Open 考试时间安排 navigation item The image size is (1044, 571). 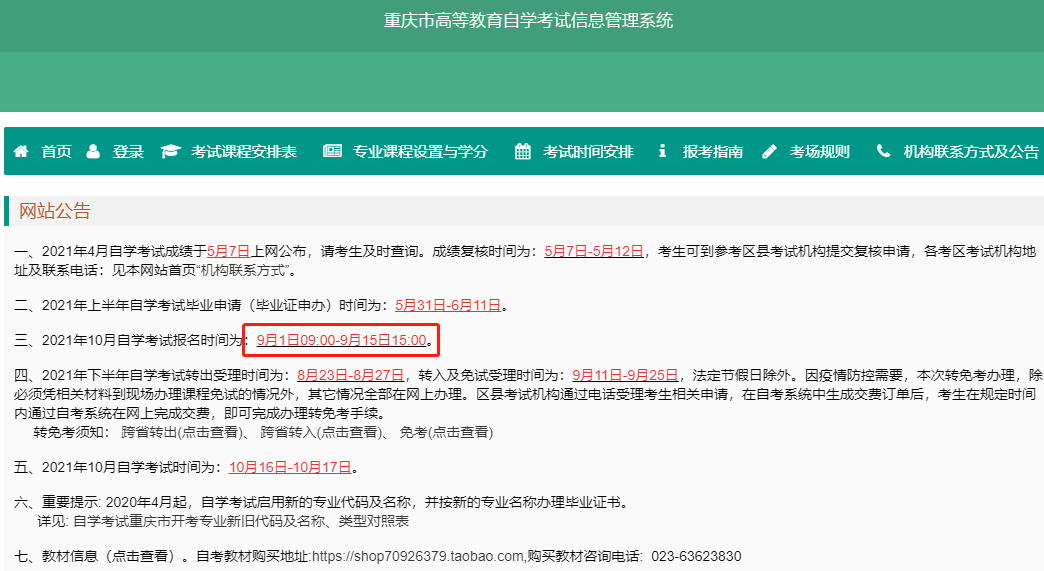tap(588, 152)
